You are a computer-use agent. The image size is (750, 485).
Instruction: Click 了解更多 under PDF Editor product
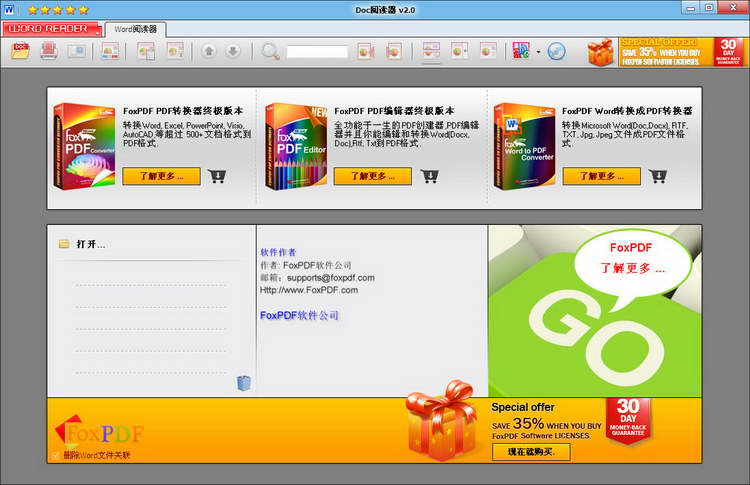click(373, 176)
